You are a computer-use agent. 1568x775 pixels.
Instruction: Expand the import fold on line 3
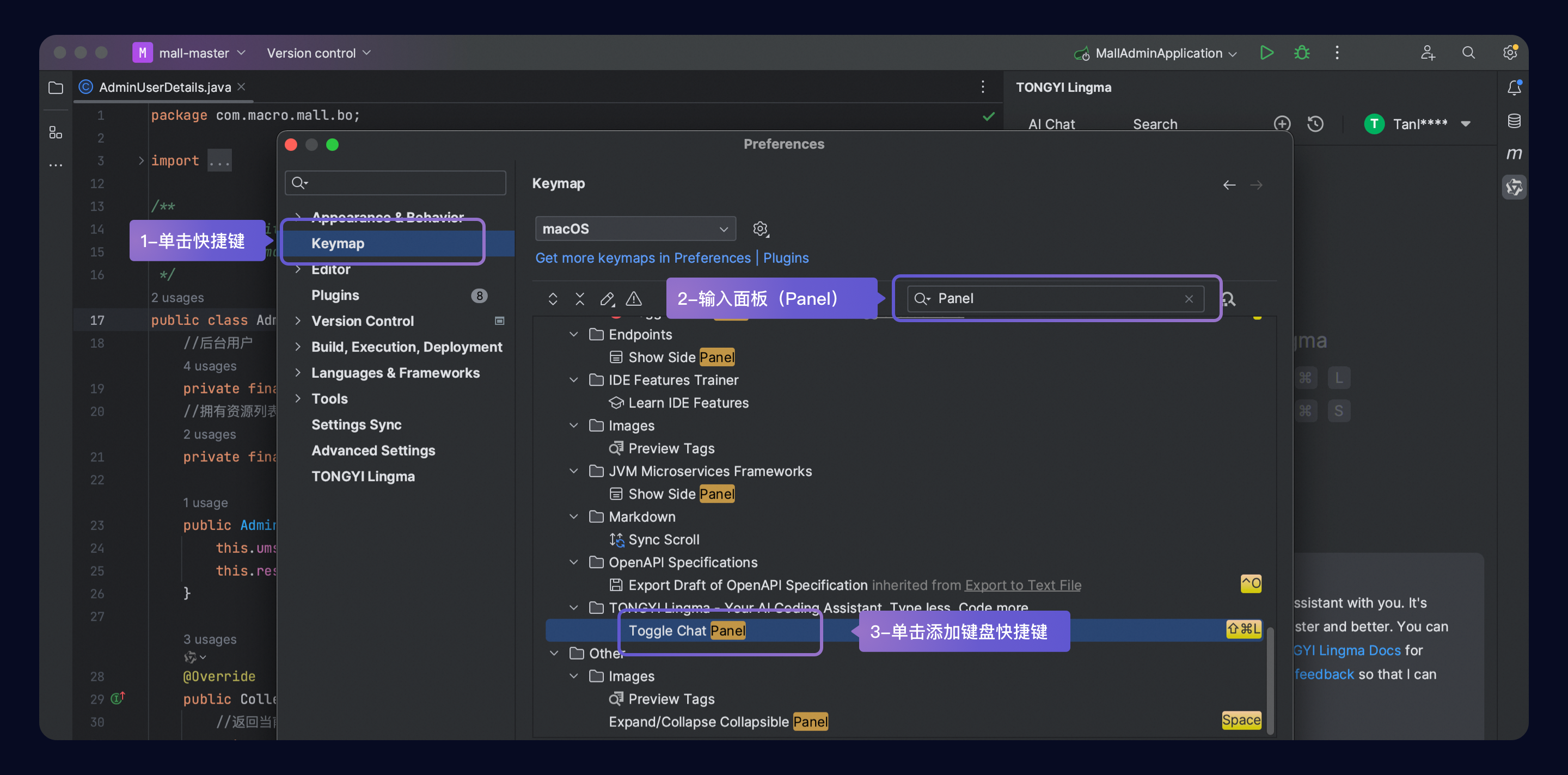(141, 161)
